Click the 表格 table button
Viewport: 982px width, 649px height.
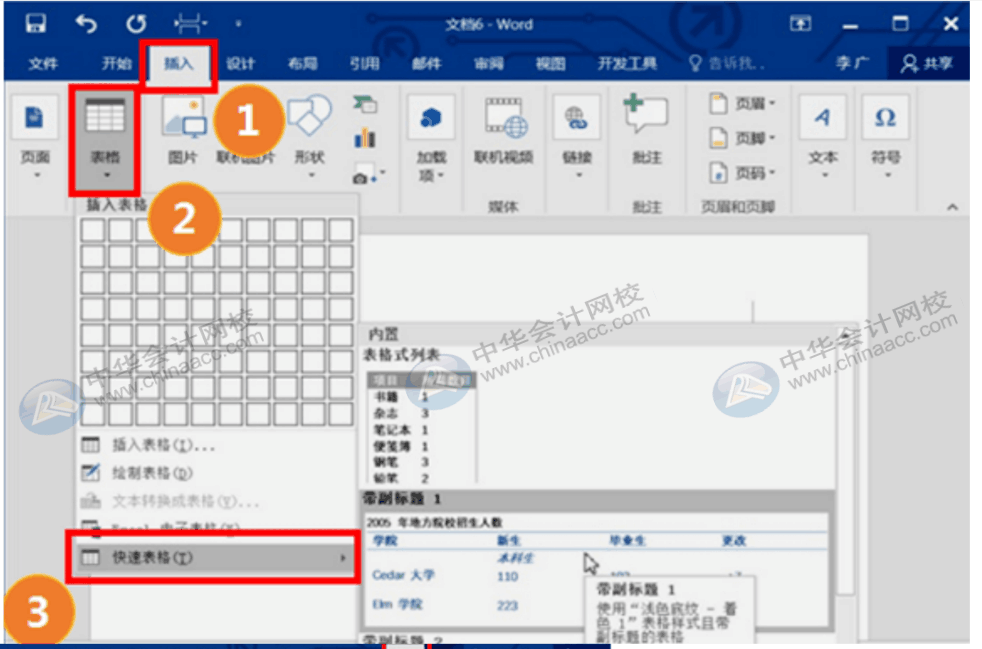[x=105, y=138]
